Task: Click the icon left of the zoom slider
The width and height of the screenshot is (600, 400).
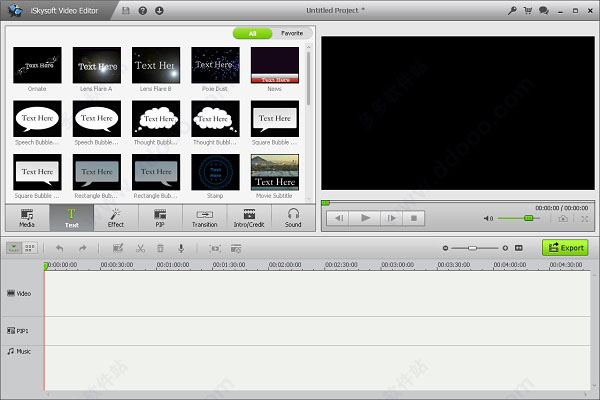Action: 236,248
